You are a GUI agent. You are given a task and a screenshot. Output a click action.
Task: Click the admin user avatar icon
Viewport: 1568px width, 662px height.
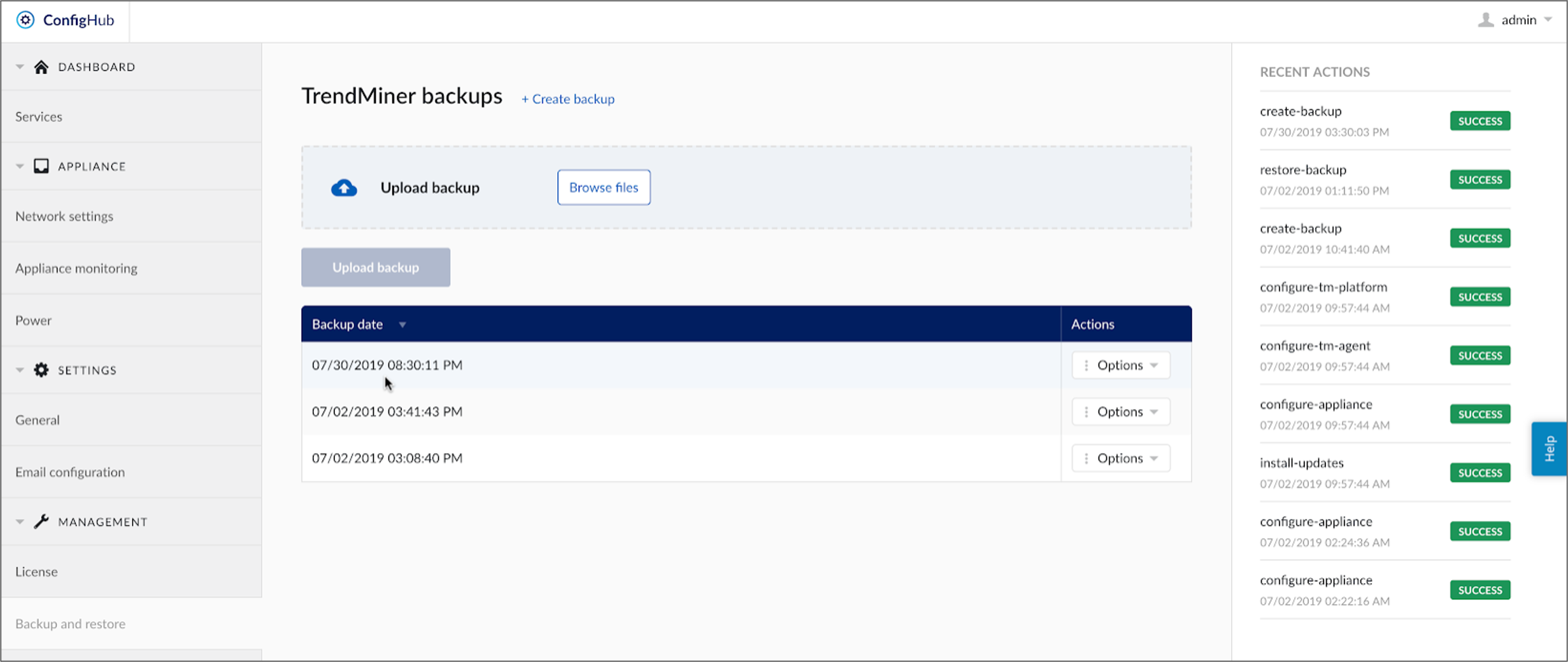pyautogui.click(x=1486, y=20)
